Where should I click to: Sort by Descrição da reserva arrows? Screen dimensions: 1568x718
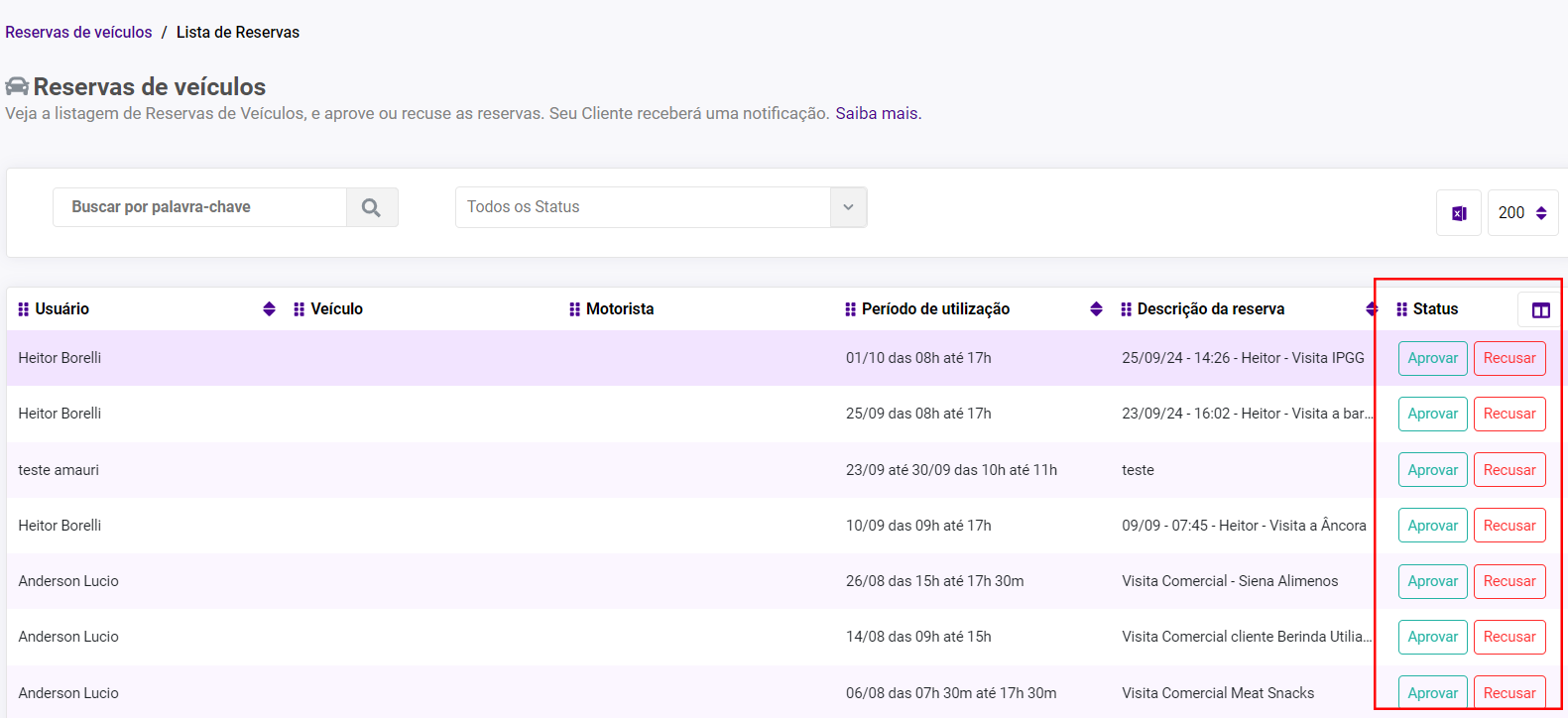pyautogui.click(x=1371, y=309)
